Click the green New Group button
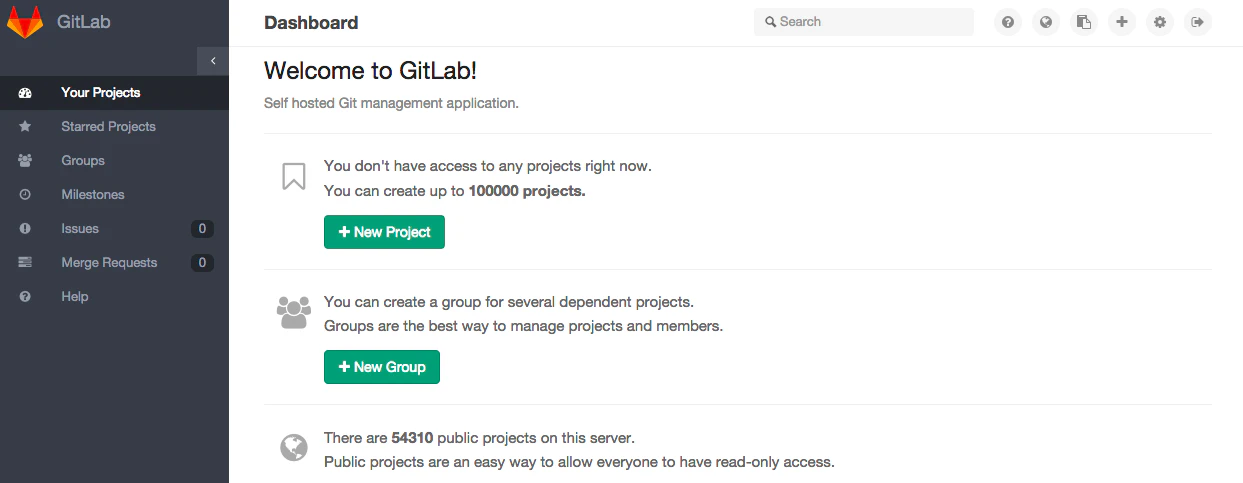1243x483 pixels. (382, 367)
